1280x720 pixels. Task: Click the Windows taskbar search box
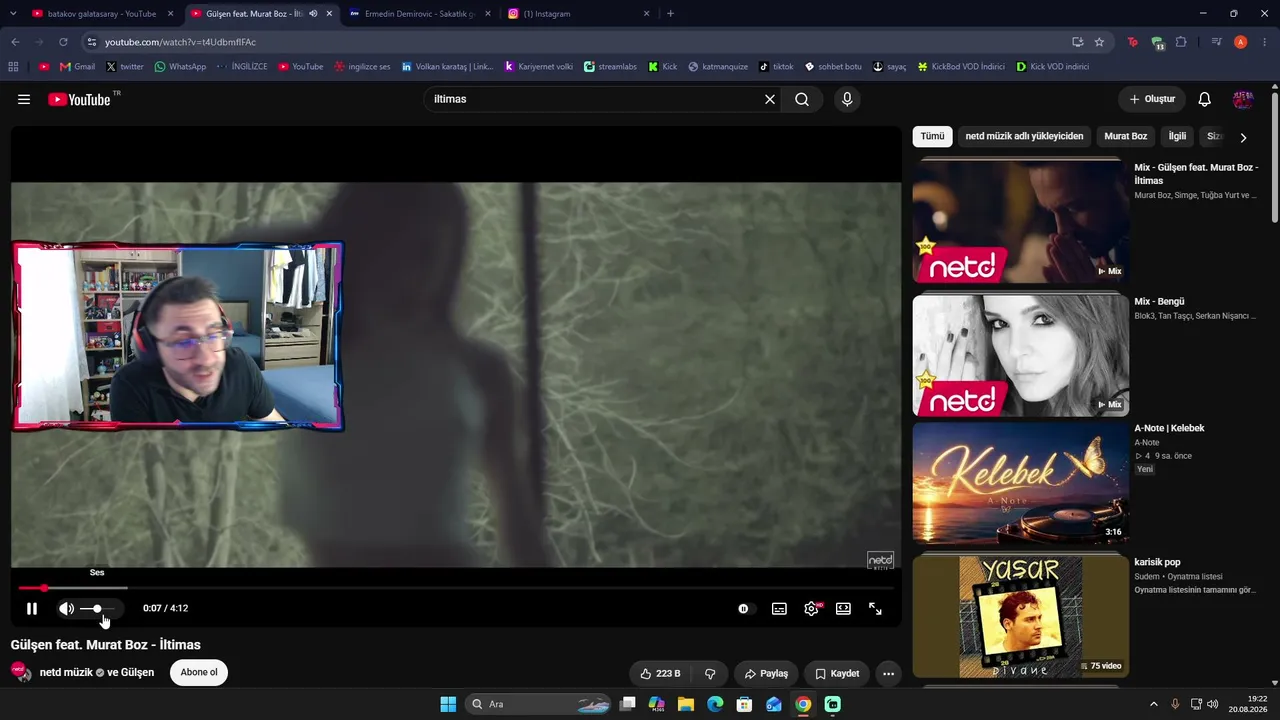pyautogui.click(x=540, y=704)
